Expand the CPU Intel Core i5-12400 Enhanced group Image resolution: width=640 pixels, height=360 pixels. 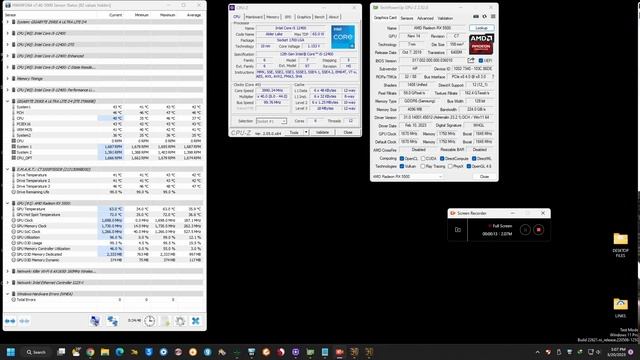(x=7, y=56)
